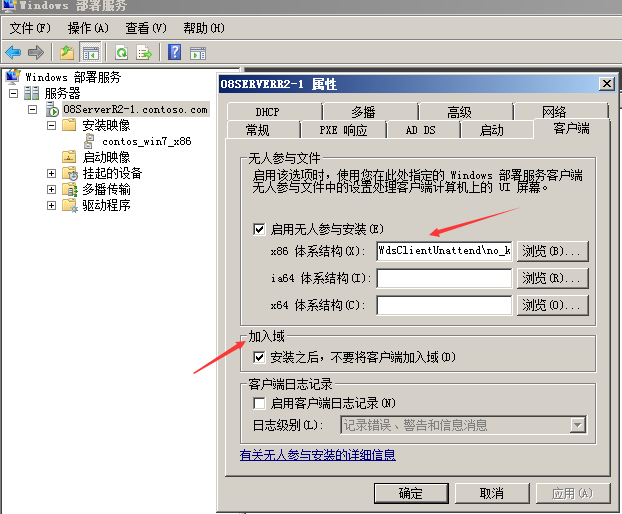
Task: Collapse the 安装映像 node
Action: [x=51, y=125]
